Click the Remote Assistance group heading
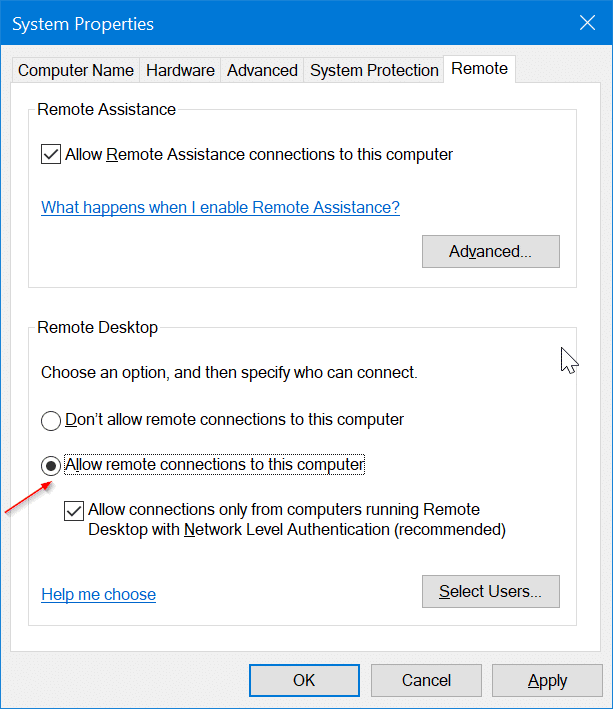Viewport: 613px width, 709px height. point(106,109)
